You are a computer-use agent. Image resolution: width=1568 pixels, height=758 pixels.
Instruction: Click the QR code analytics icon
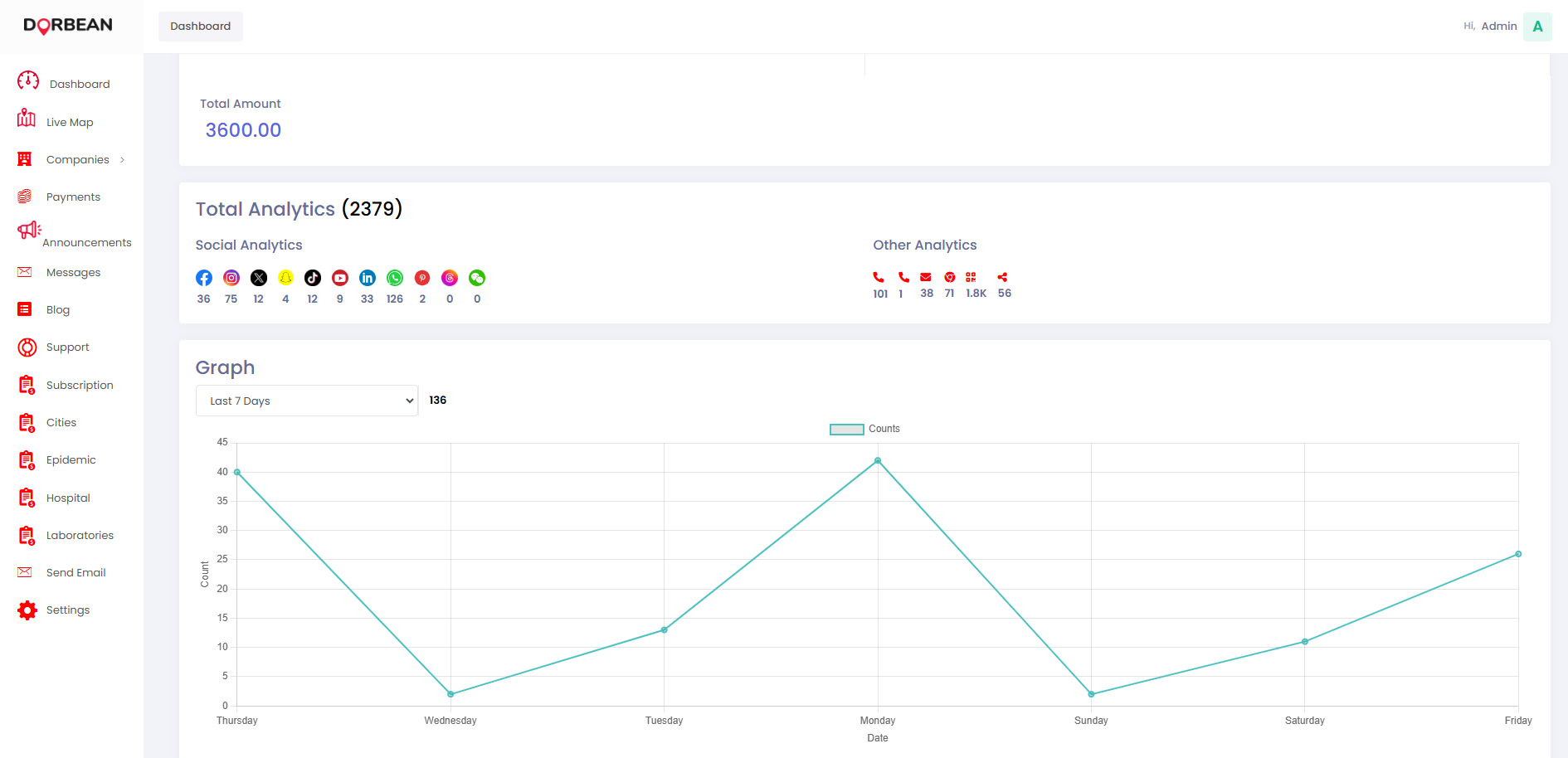click(x=971, y=277)
